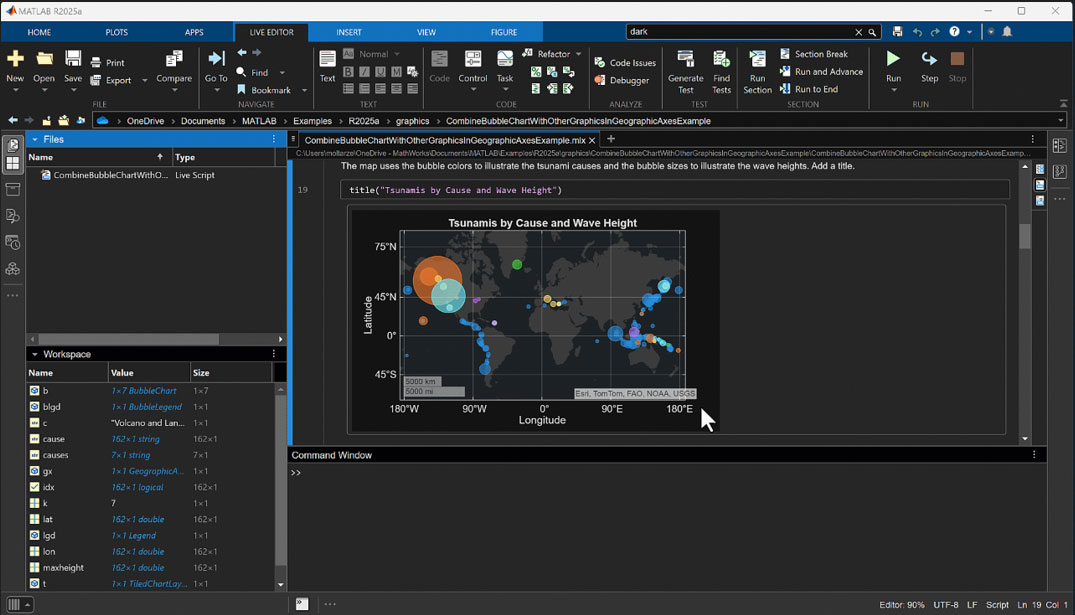Switch to the VIEW ribbon tab

(x=427, y=31)
